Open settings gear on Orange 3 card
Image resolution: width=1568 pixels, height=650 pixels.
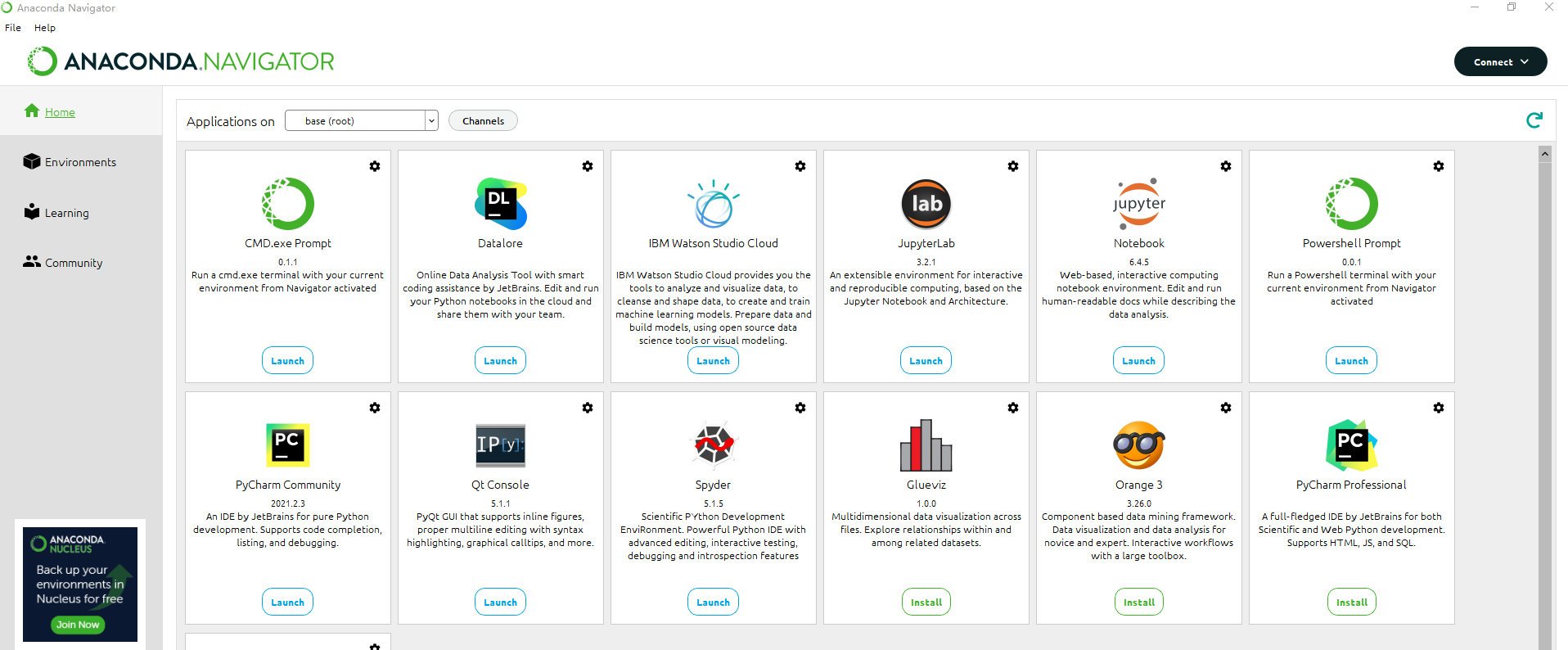(x=1226, y=408)
